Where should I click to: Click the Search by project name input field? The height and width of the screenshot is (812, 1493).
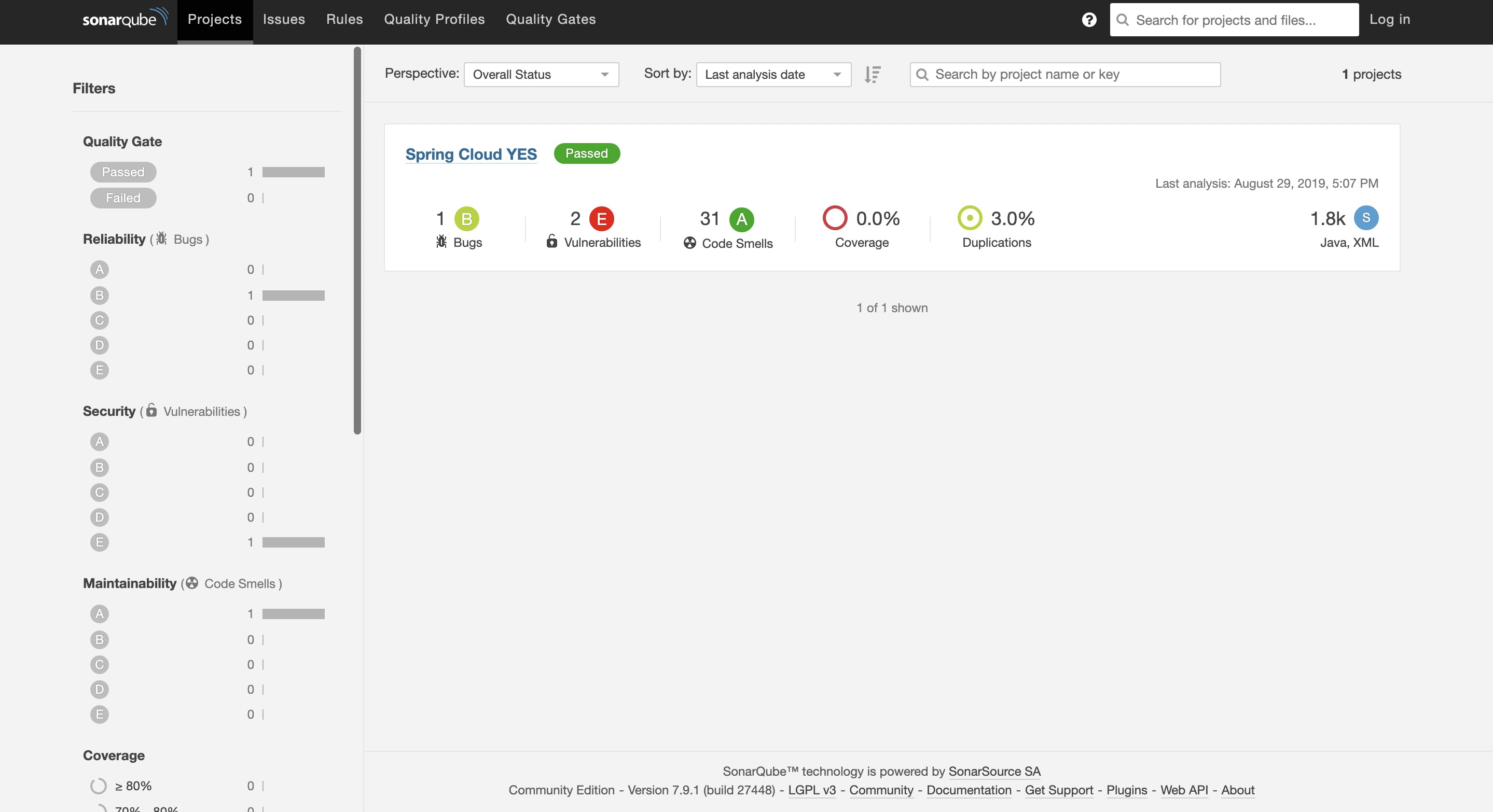1064,73
